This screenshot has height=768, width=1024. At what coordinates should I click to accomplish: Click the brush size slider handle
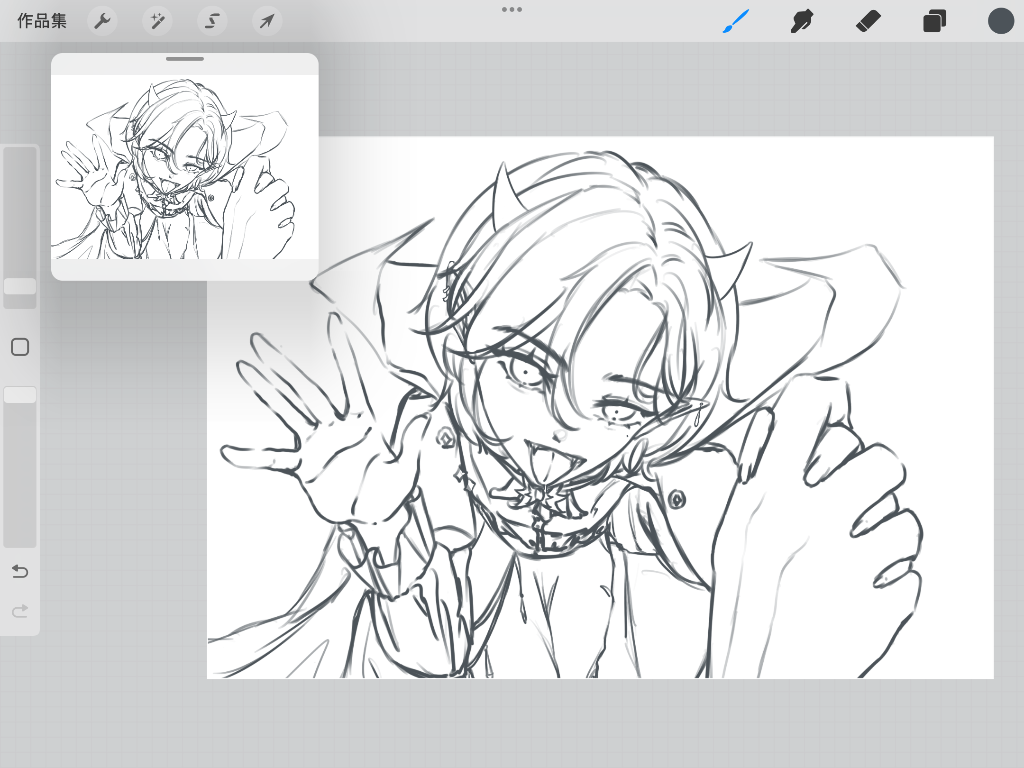(20, 286)
